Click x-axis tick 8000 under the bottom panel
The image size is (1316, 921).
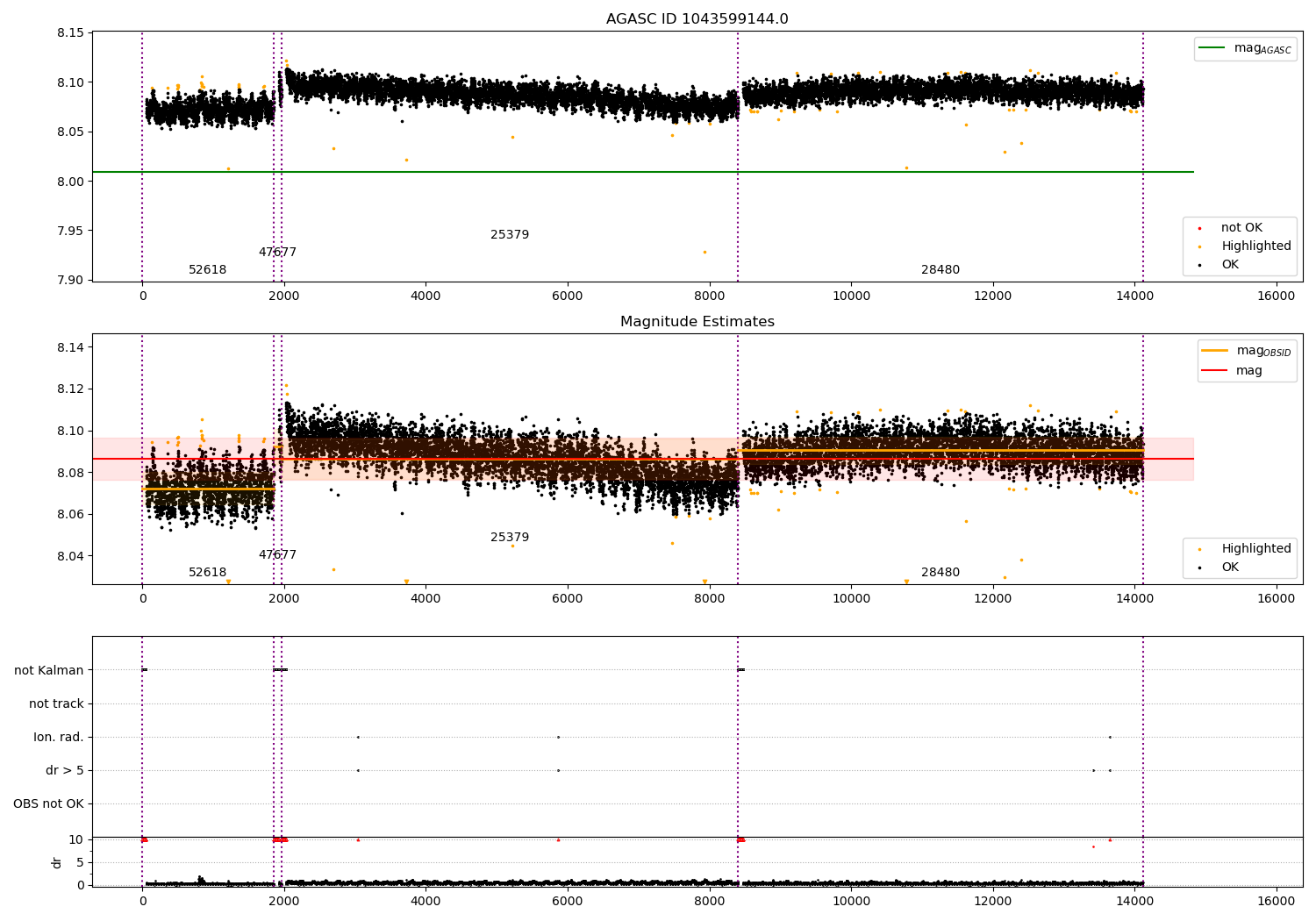coord(709,901)
